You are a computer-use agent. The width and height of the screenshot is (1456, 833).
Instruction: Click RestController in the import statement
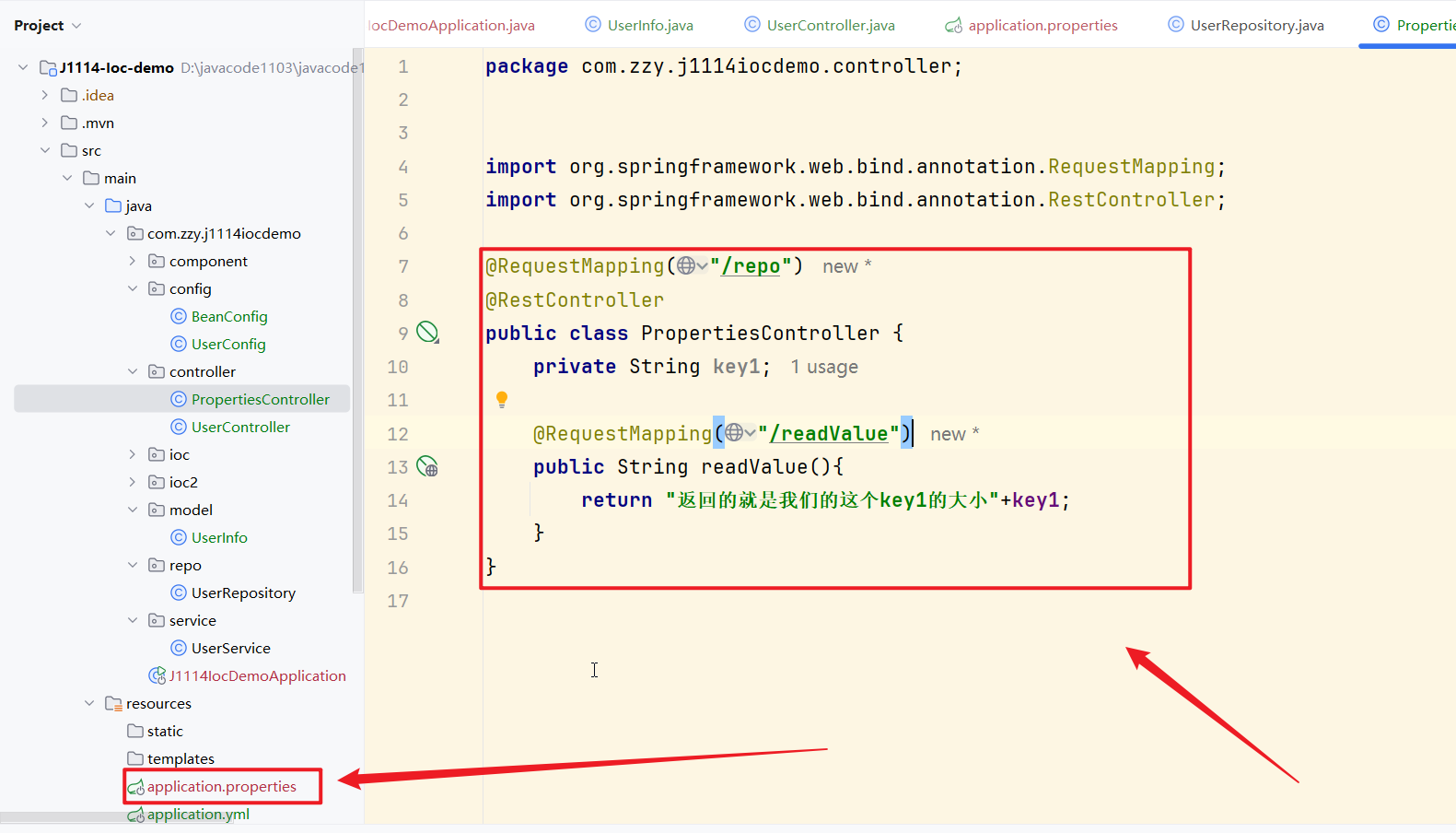click(x=1132, y=200)
